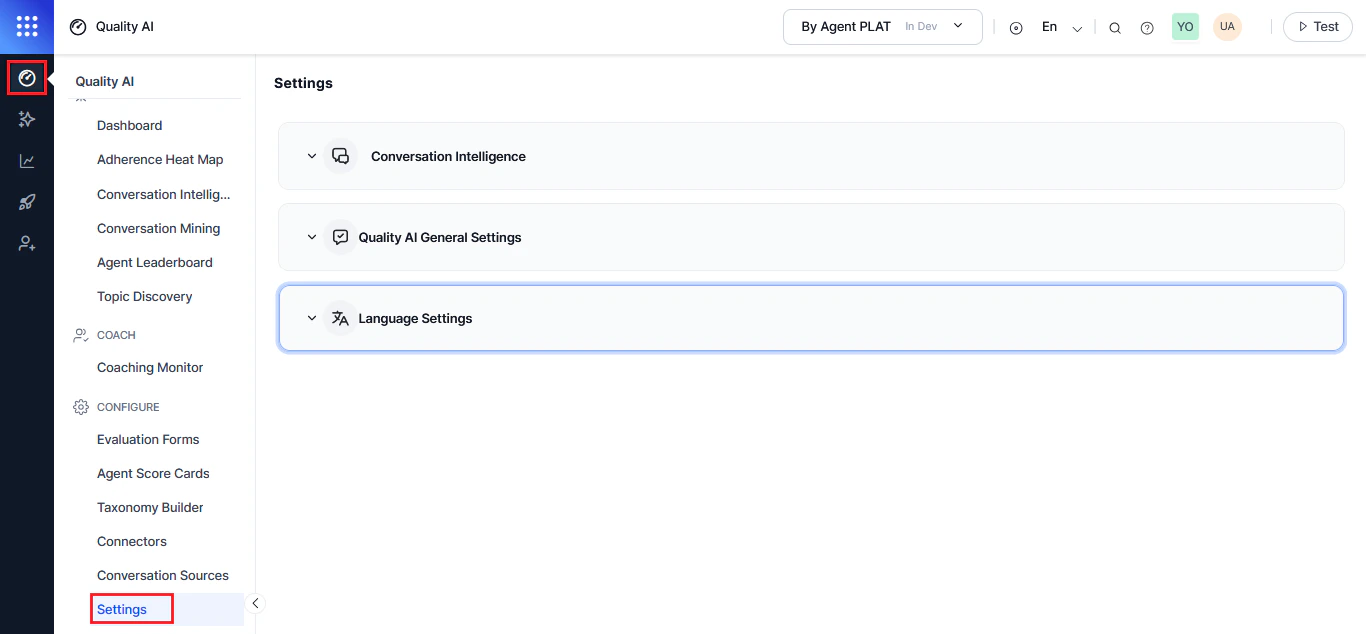
Task: Click the add-user icon in left rail
Action: tap(26, 243)
